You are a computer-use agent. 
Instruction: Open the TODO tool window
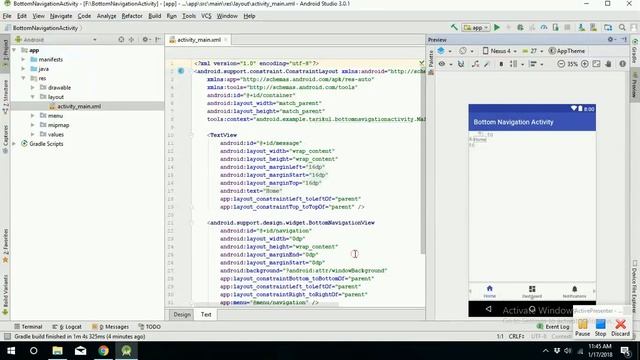(149, 327)
